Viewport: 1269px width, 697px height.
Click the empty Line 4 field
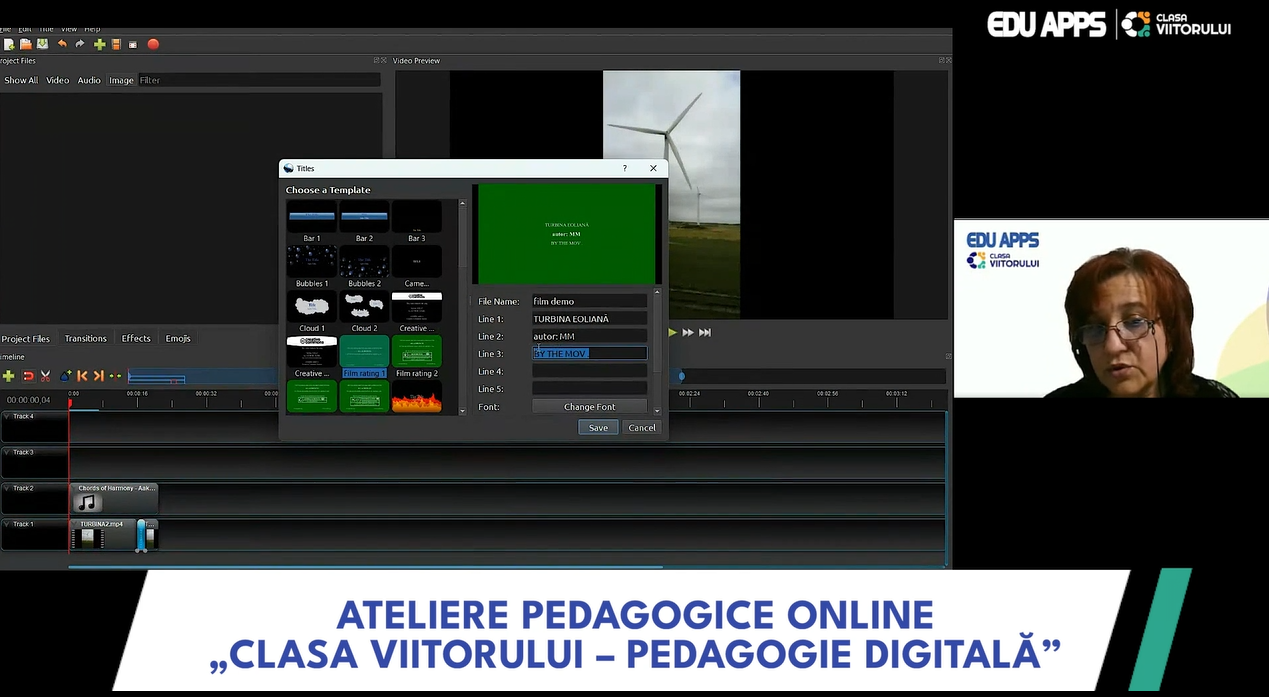[x=590, y=371]
